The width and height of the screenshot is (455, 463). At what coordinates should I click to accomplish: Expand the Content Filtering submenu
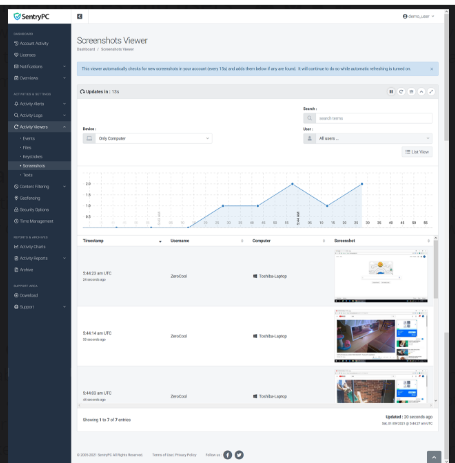pos(39,186)
